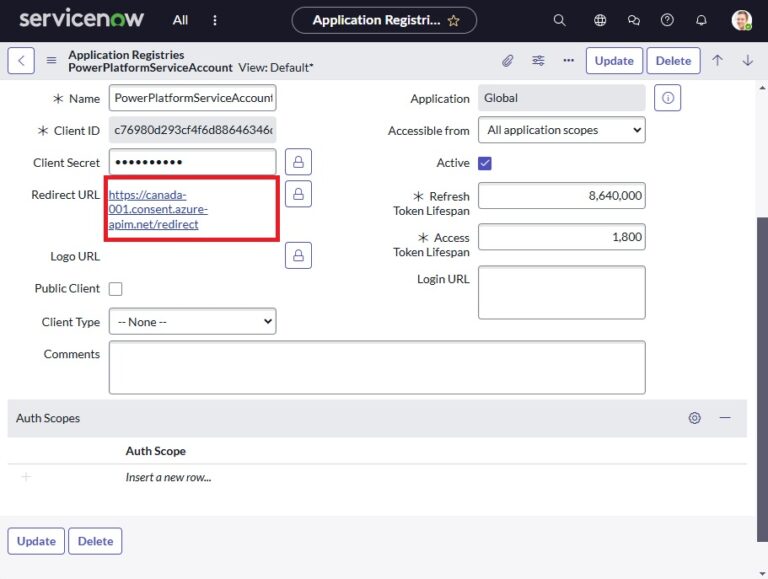The width and height of the screenshot is (768, 579).
Task: Open the canada-001 consent redirect link
Action: 158,209
